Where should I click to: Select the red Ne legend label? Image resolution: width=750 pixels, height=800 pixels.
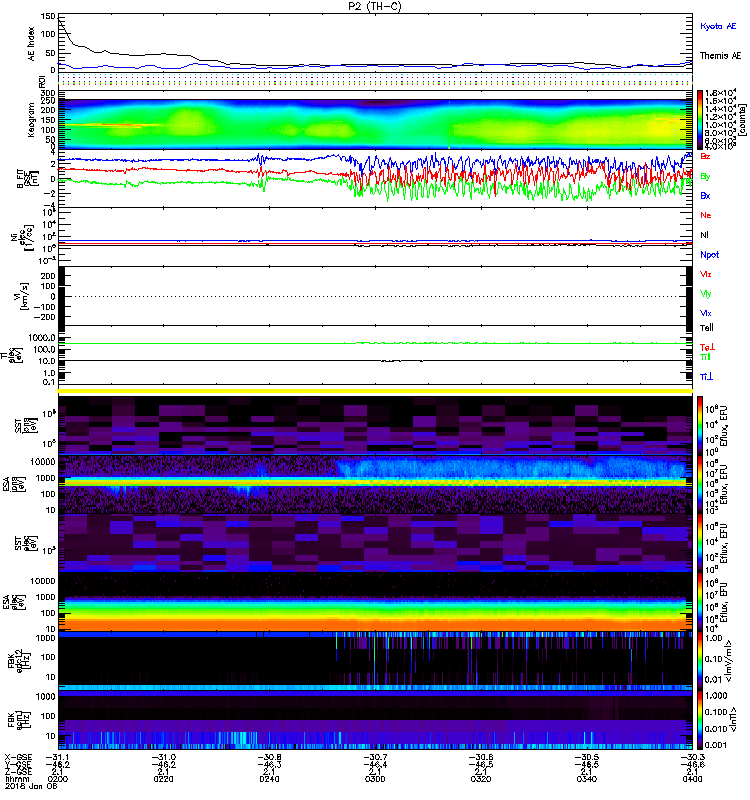click(x=706, y=215)
